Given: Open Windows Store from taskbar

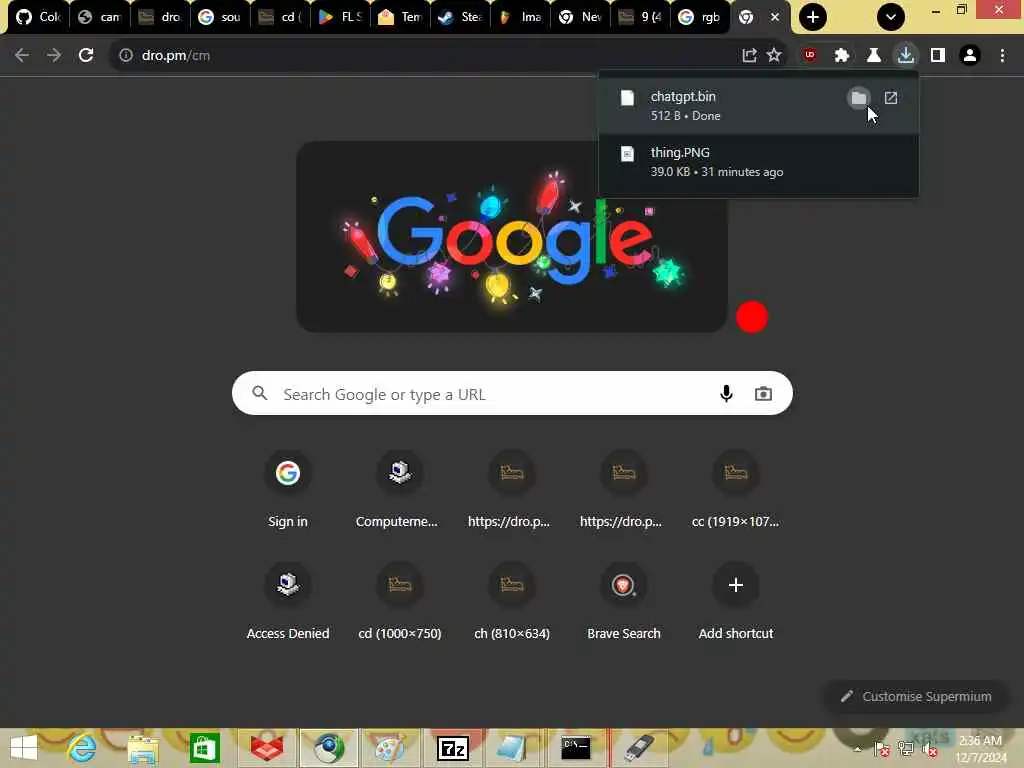Looking at the screenshot, I should click(x=204, y=748).
